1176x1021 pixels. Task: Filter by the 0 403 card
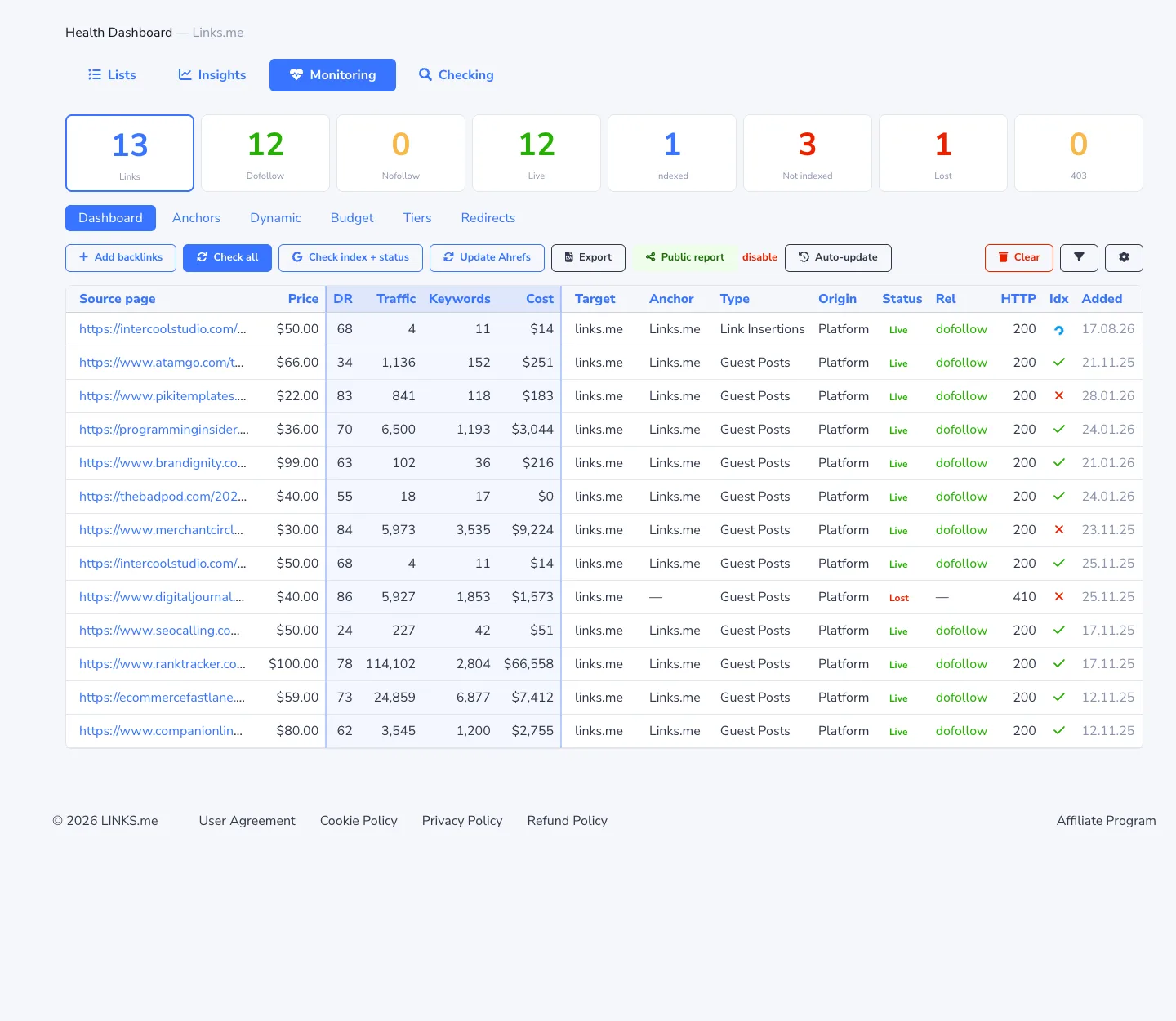[x=1079, y=153]
